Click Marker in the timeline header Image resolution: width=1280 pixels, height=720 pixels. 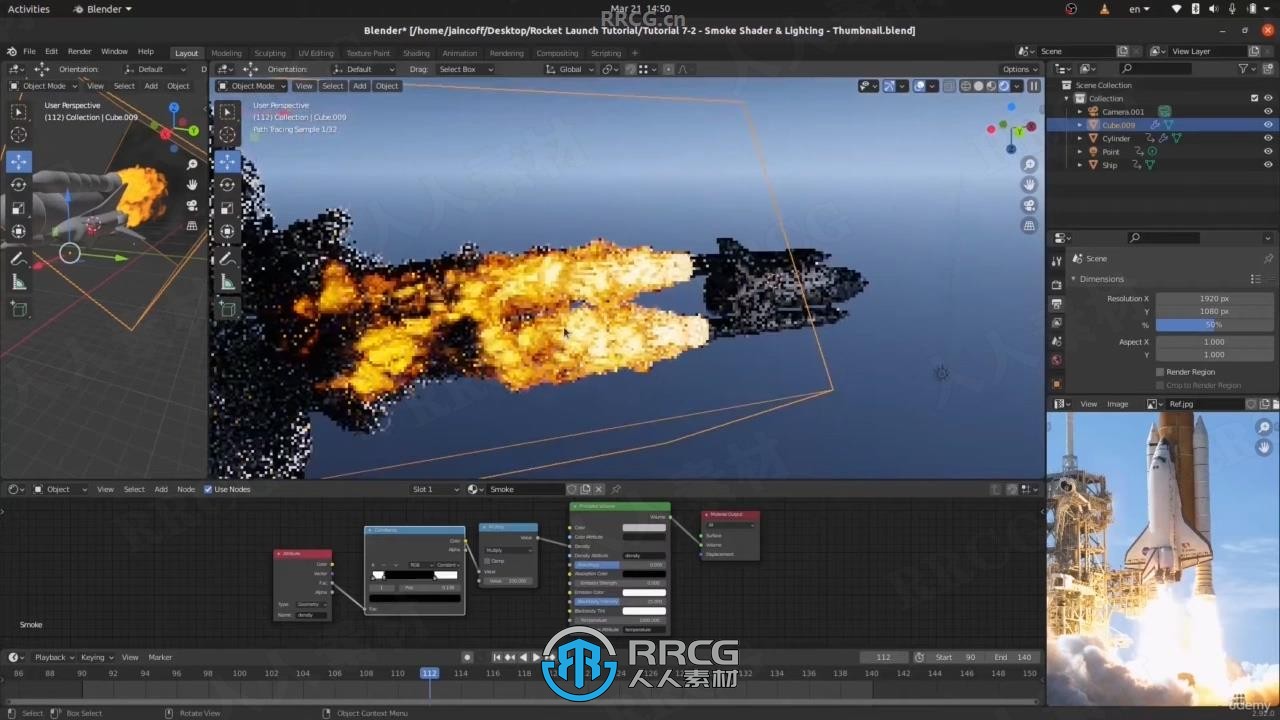[160, 657]
